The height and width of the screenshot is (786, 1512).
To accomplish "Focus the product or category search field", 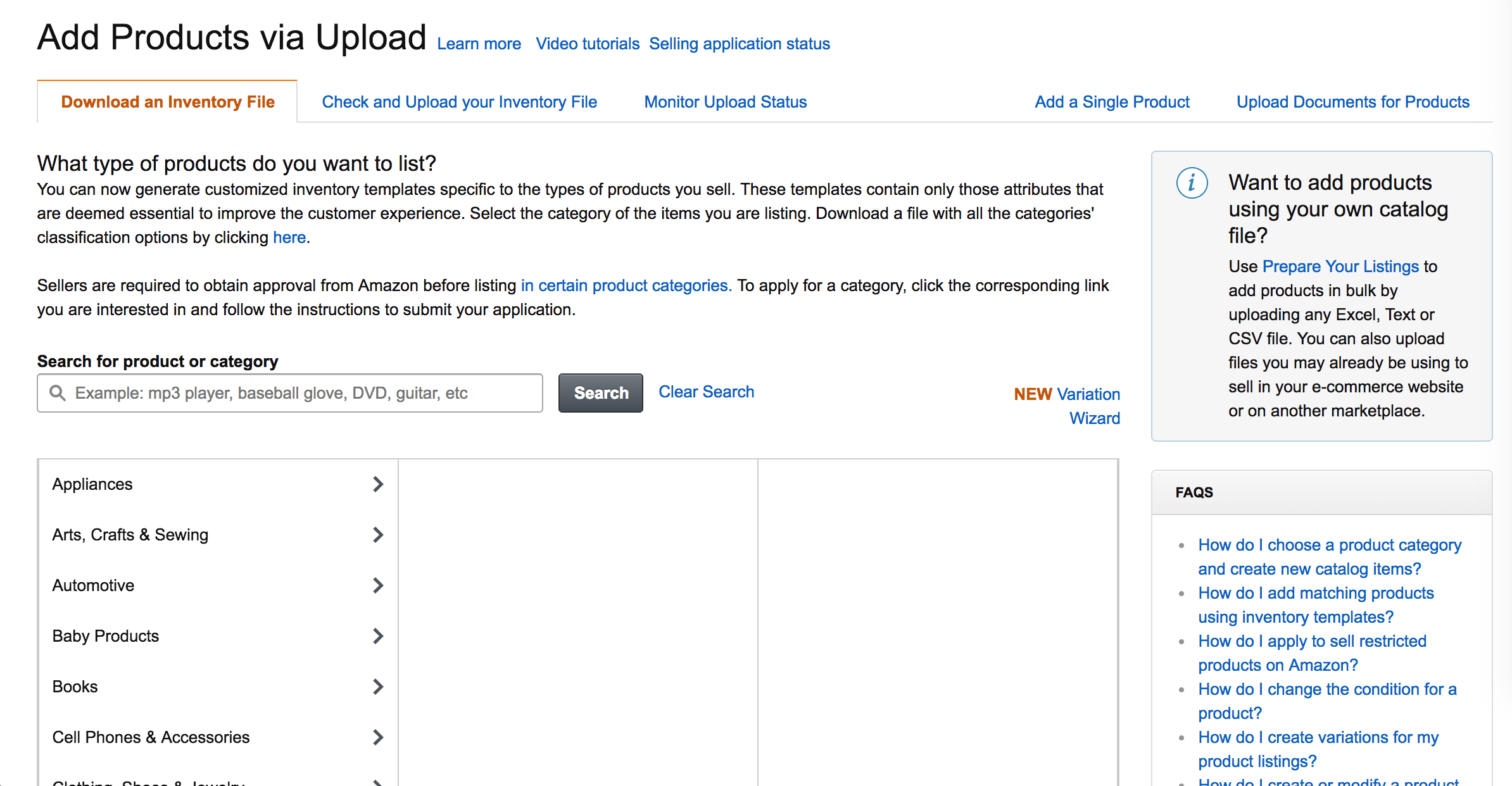I will (x=290, y=393).
